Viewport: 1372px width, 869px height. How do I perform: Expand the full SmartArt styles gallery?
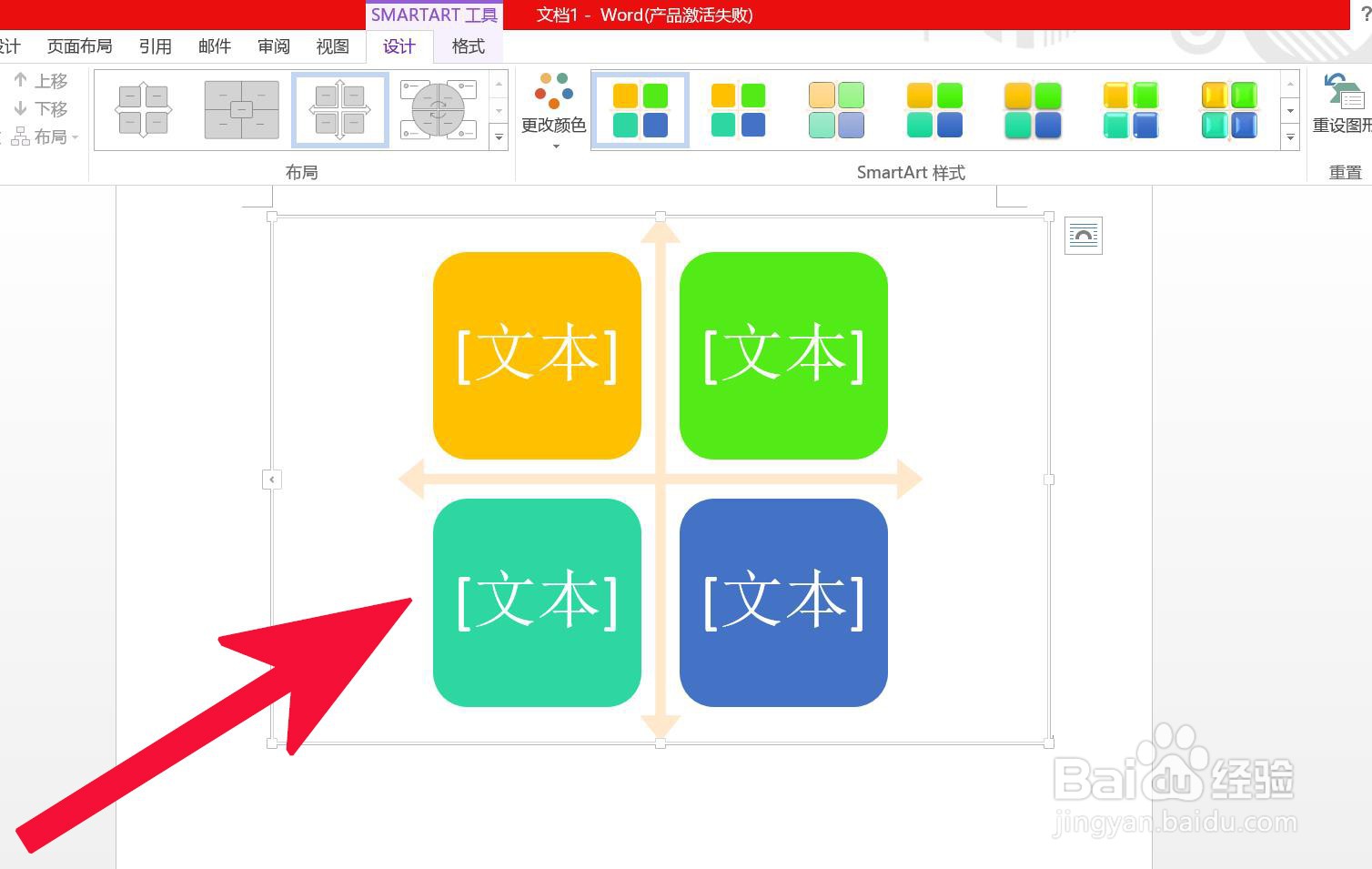(1290, 137)
